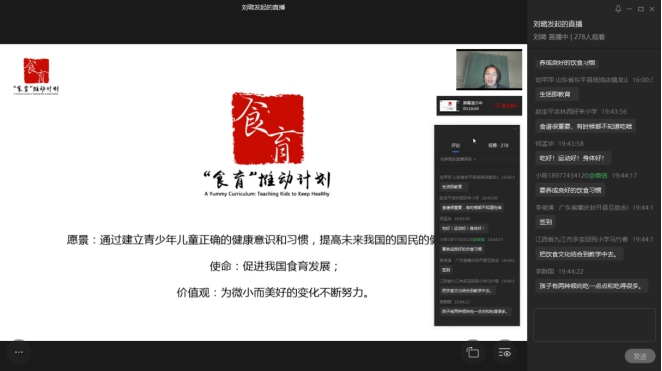Click the notification bell icon

(618, 9)
